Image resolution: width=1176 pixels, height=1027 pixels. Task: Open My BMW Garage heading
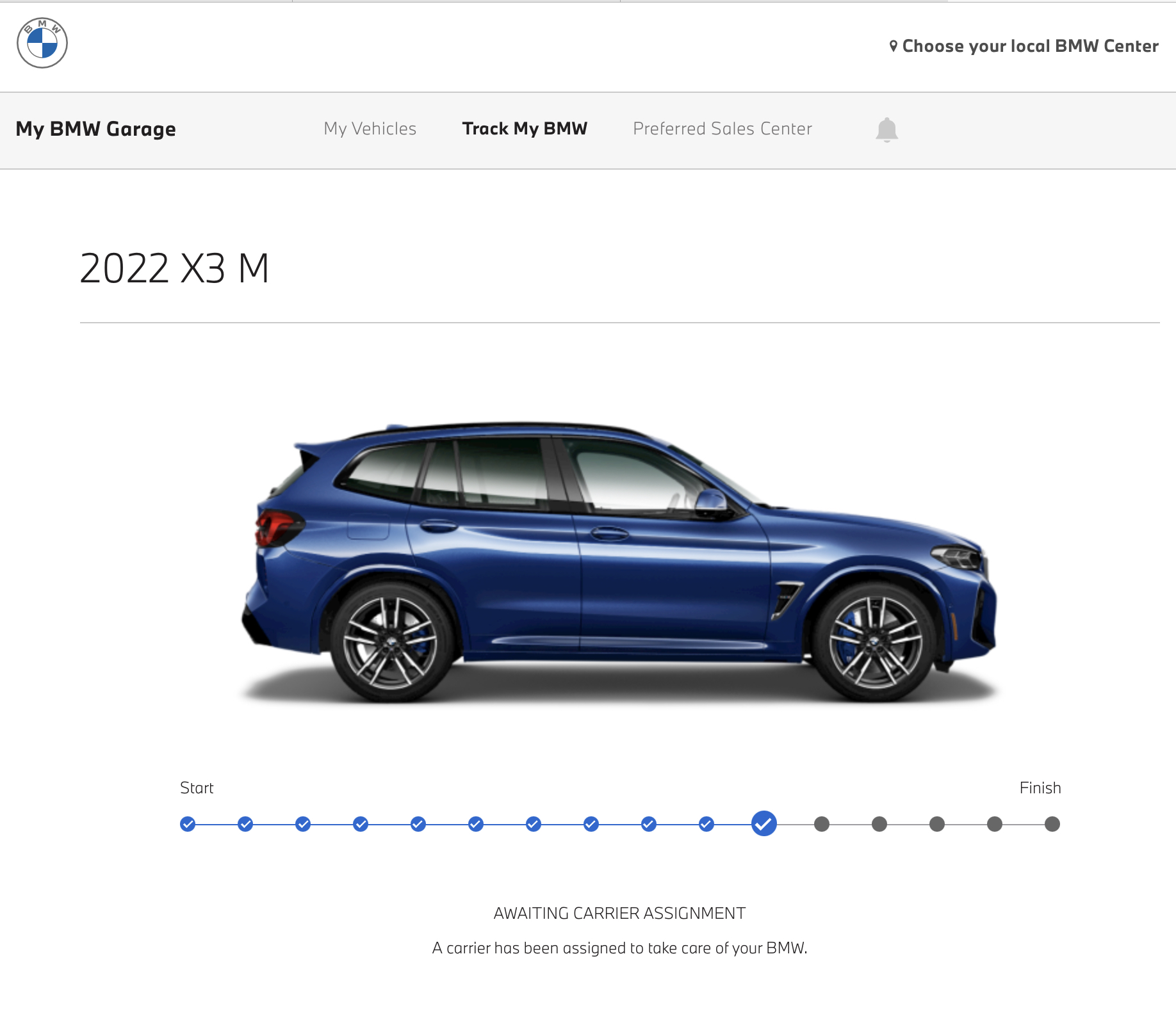pyautogui.click(x=96, y=129)
